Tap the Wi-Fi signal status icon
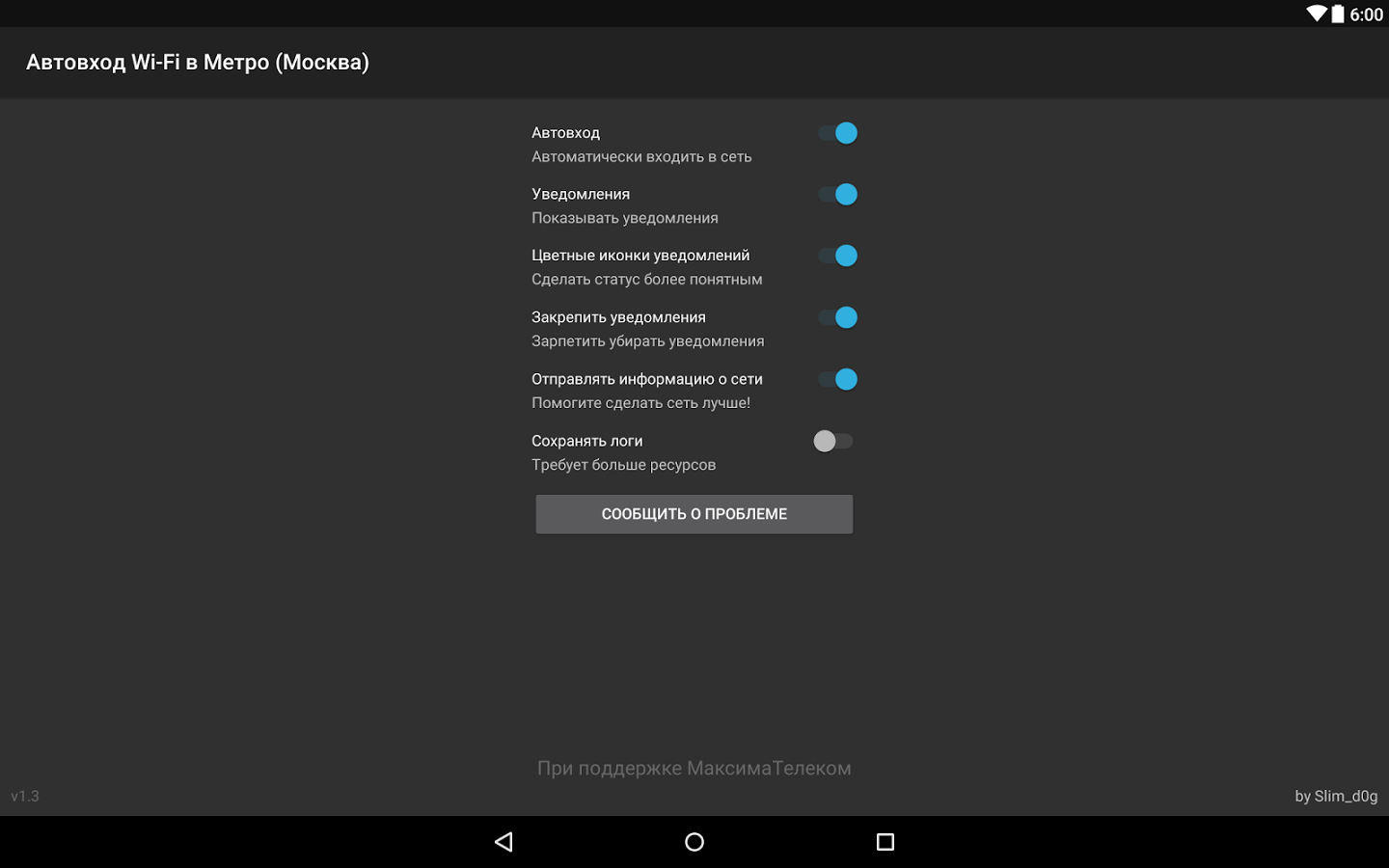Viewport: 1389px width, 868px height. [1316, 14]
